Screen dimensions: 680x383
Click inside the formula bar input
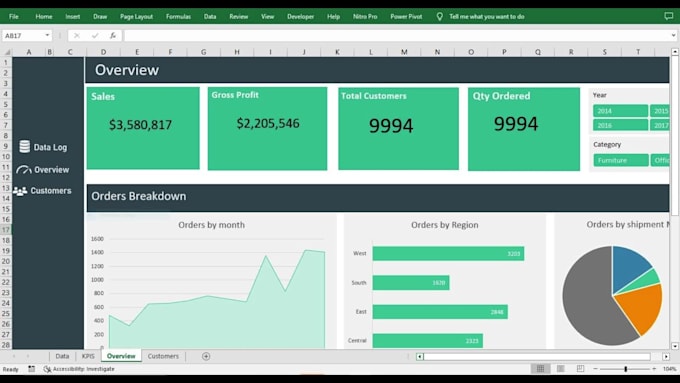click(396, 36)
